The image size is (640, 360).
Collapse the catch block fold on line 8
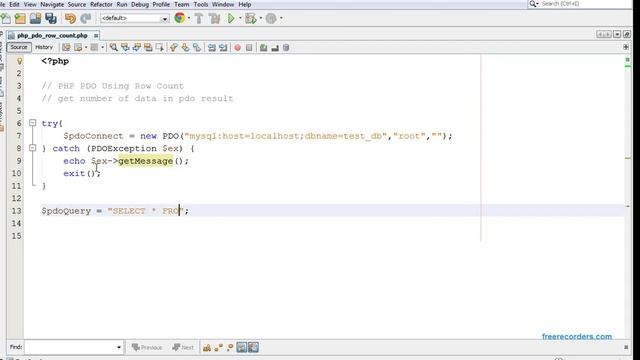point(33,148)
